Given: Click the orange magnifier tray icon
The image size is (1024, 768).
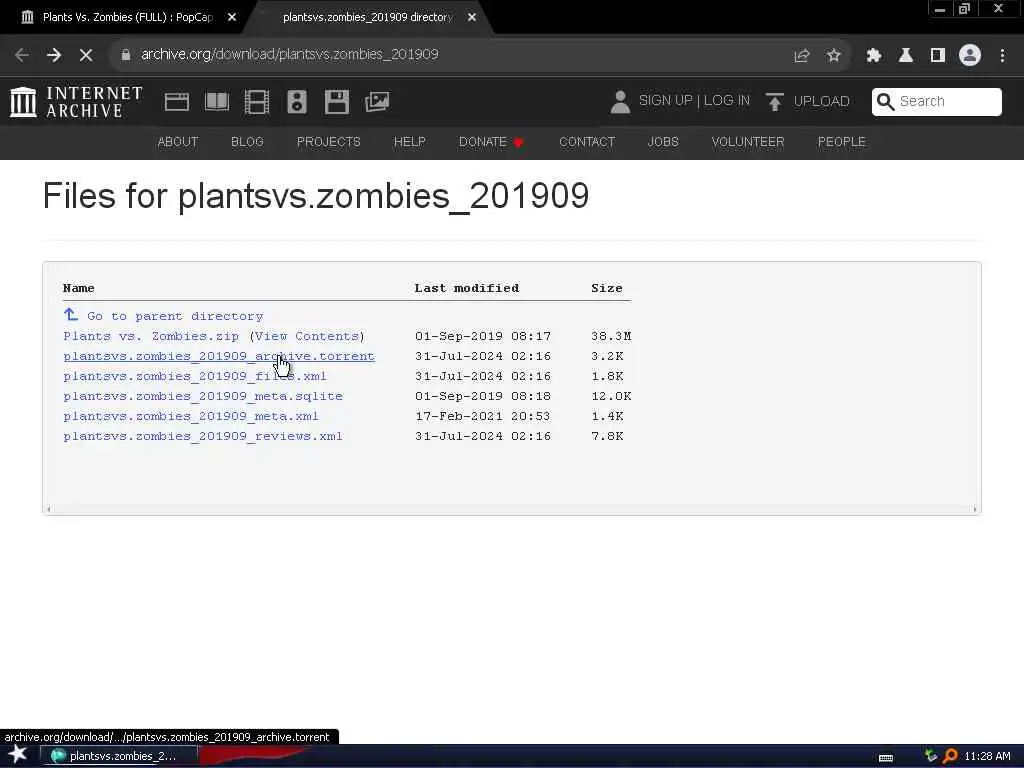Looking at the screenshot, I should click(950, 756).
